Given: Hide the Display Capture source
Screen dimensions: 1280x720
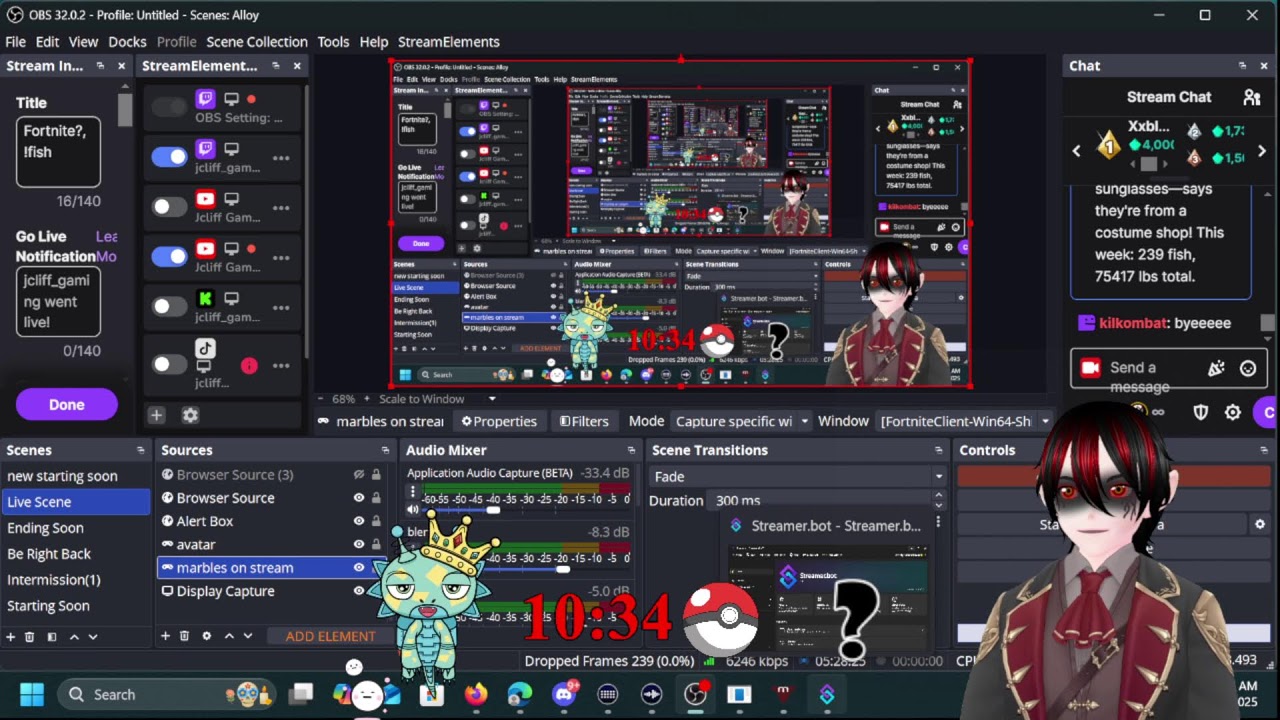Looking at the screenshot, I should coord(359,591).
